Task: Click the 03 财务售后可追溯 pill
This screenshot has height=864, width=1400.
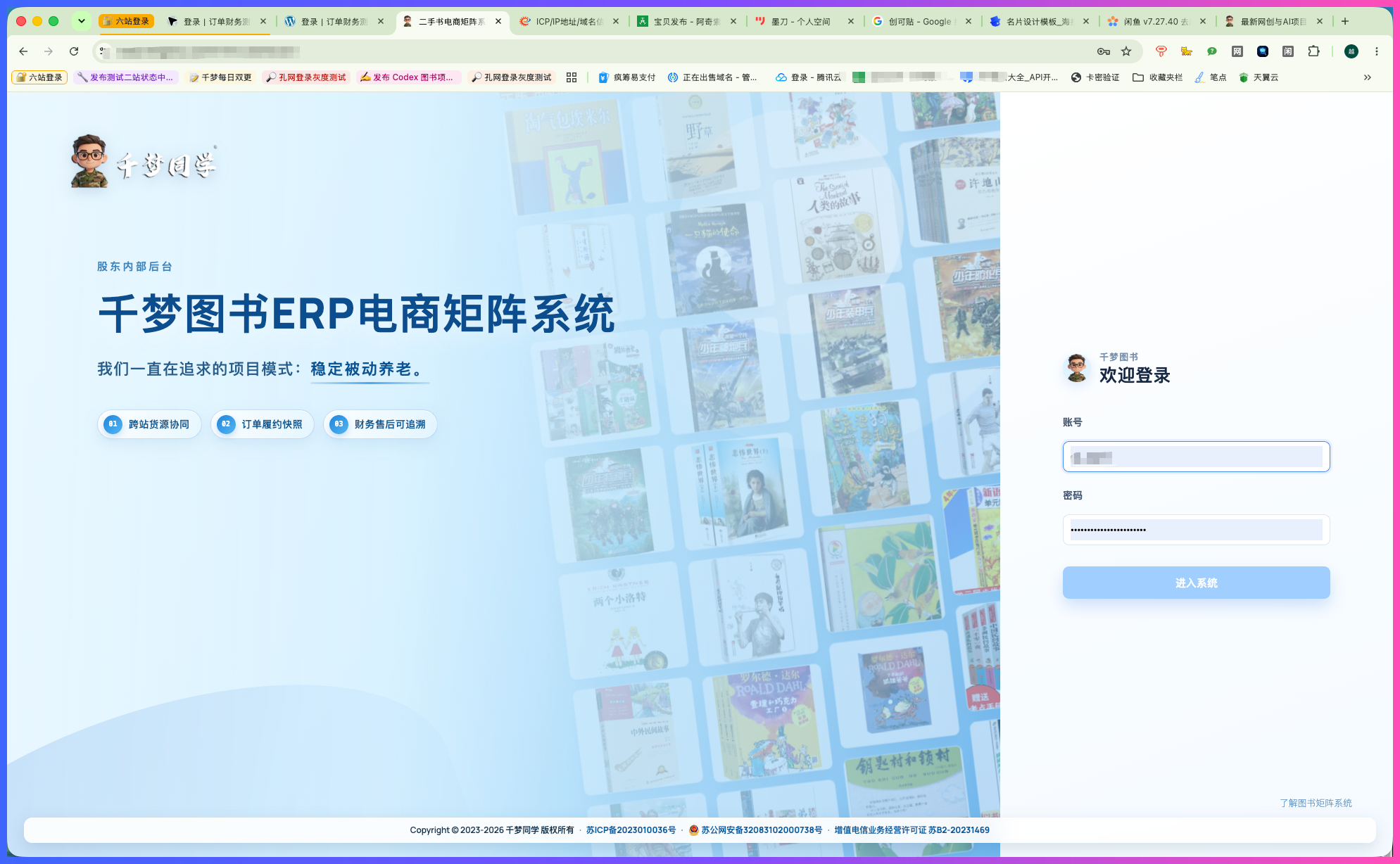Action: [x=380, y=424]
